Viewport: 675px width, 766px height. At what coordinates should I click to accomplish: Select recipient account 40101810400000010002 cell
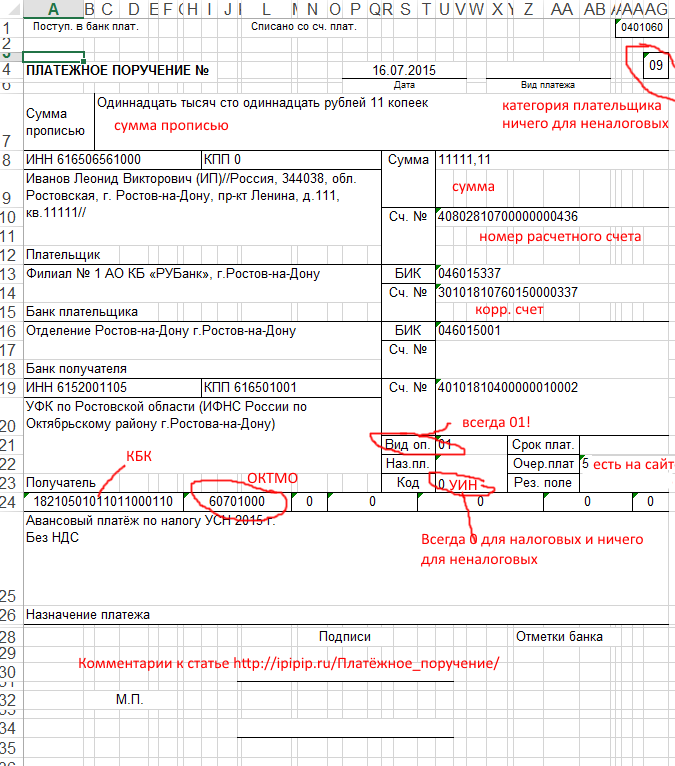[552, 387]
